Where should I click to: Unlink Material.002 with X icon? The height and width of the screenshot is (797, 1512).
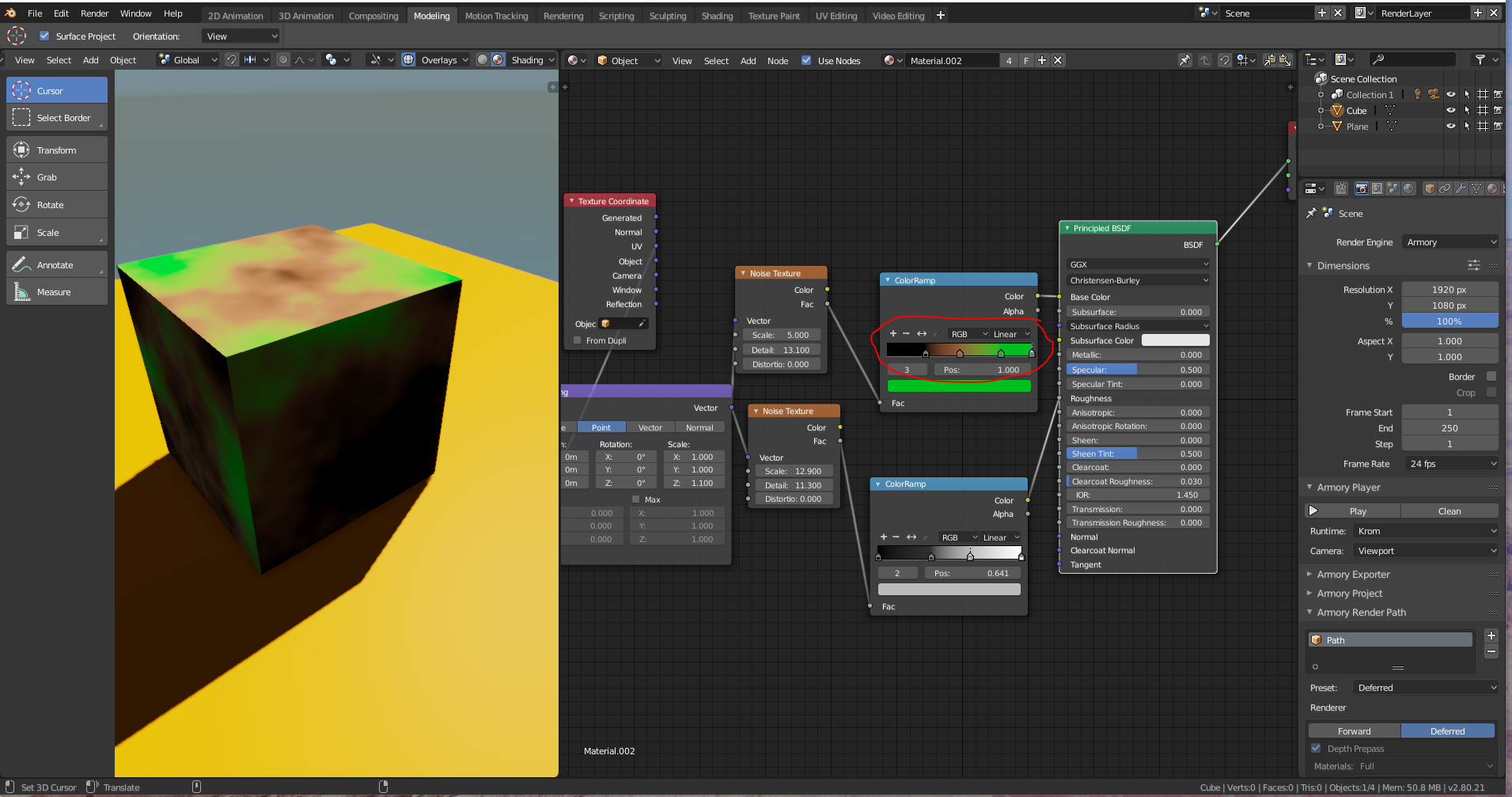[1058, 60]
